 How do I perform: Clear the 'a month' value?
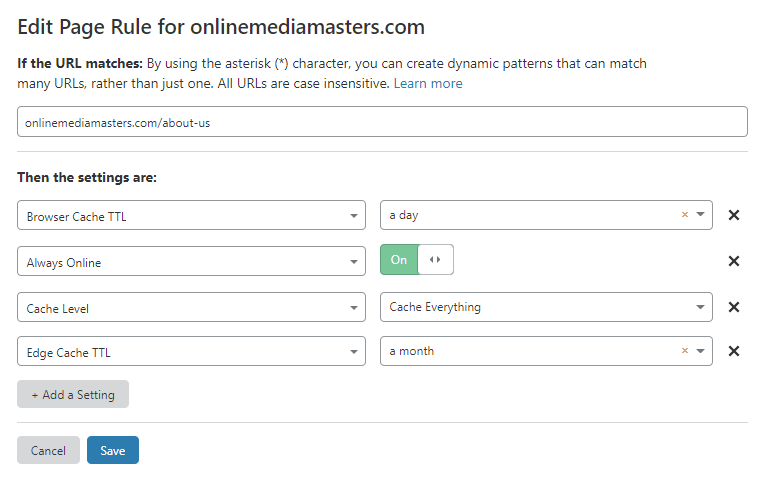tap(684, 351)
